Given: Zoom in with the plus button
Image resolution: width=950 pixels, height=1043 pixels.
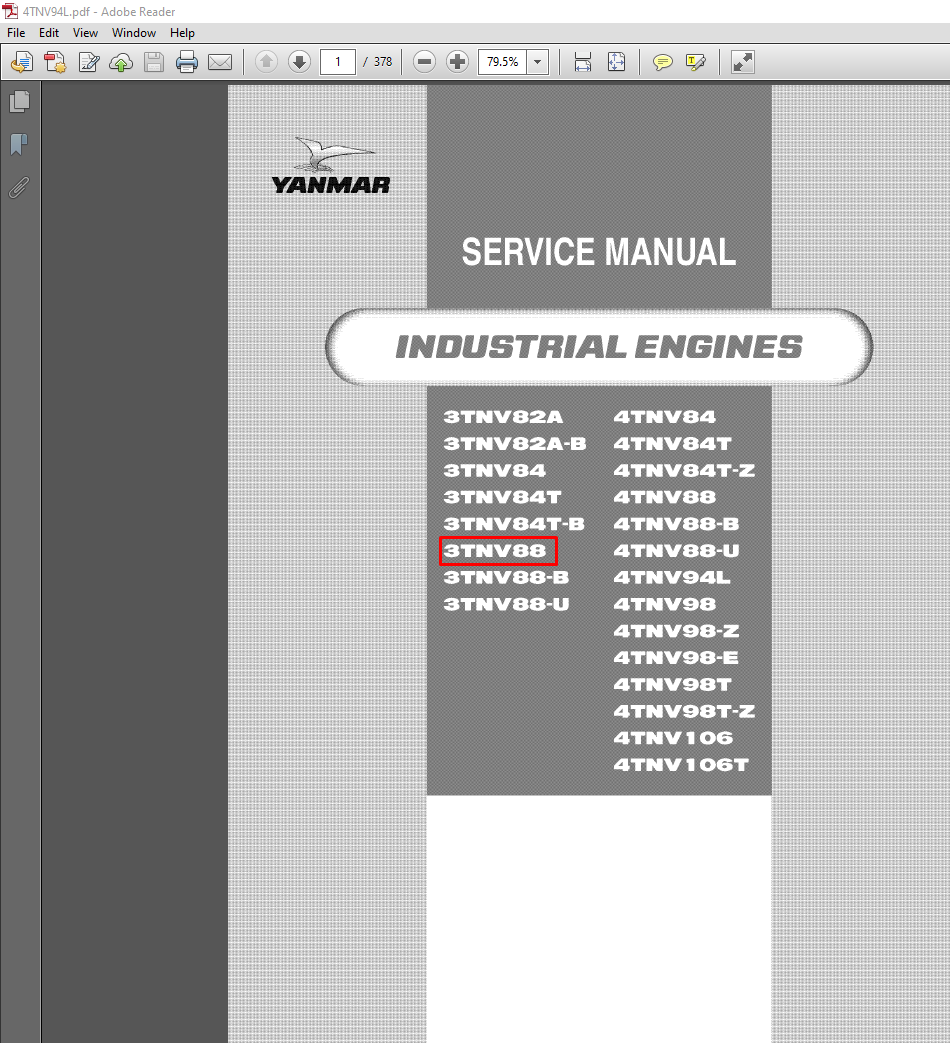Looking at the screenshot, I should (x=457, y=62).
